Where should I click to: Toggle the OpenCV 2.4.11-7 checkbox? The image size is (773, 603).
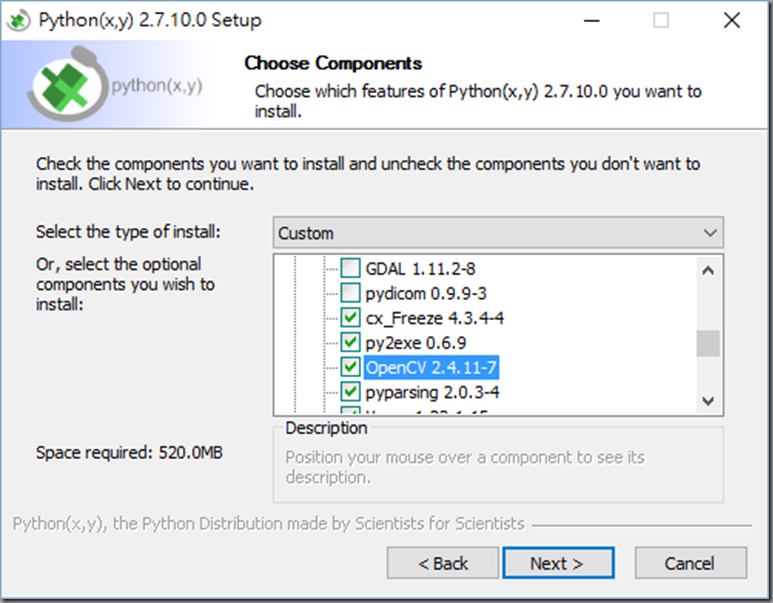[350, 367]
